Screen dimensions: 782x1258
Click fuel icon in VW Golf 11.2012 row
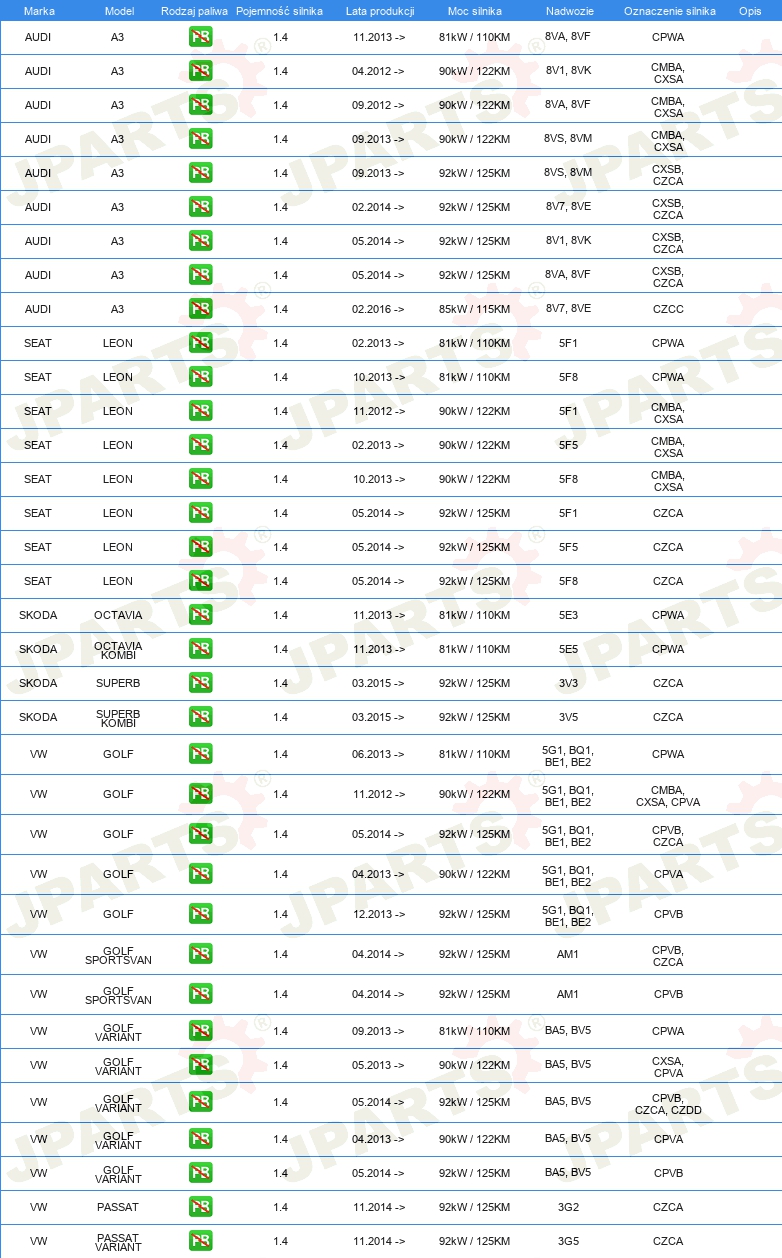[200, 794]
